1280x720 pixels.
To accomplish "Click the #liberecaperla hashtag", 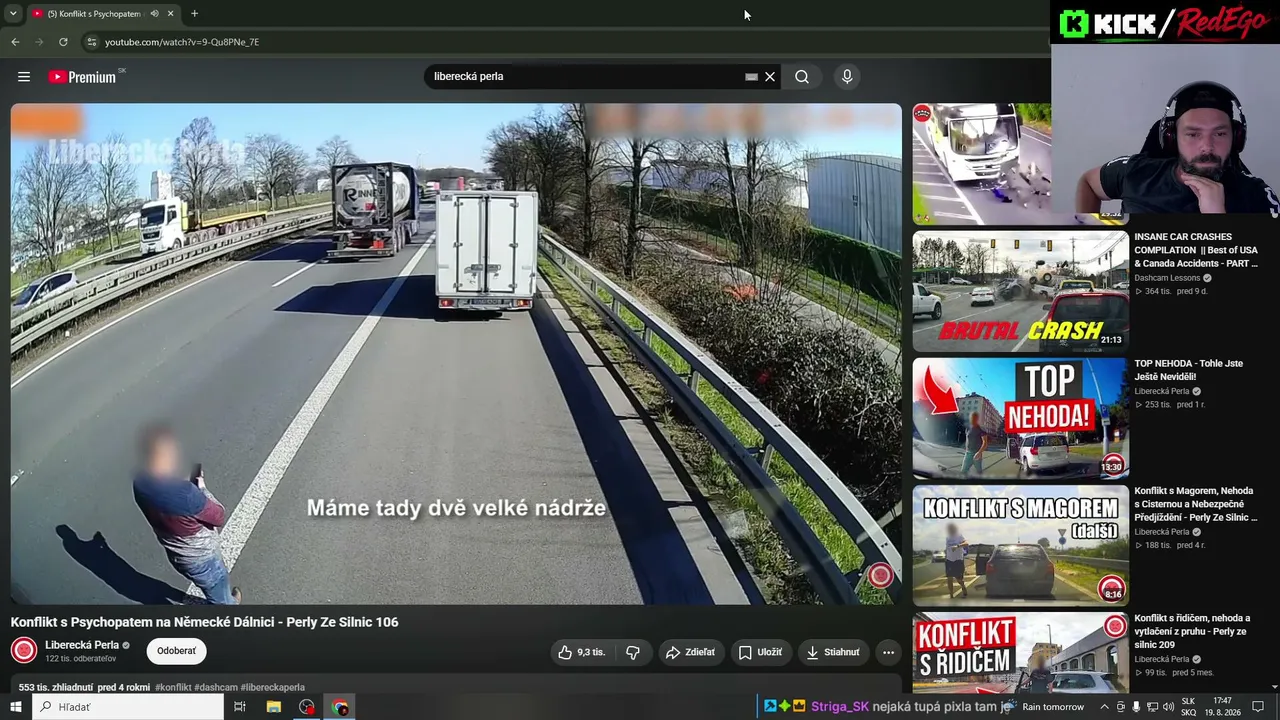I will [273, 688].
